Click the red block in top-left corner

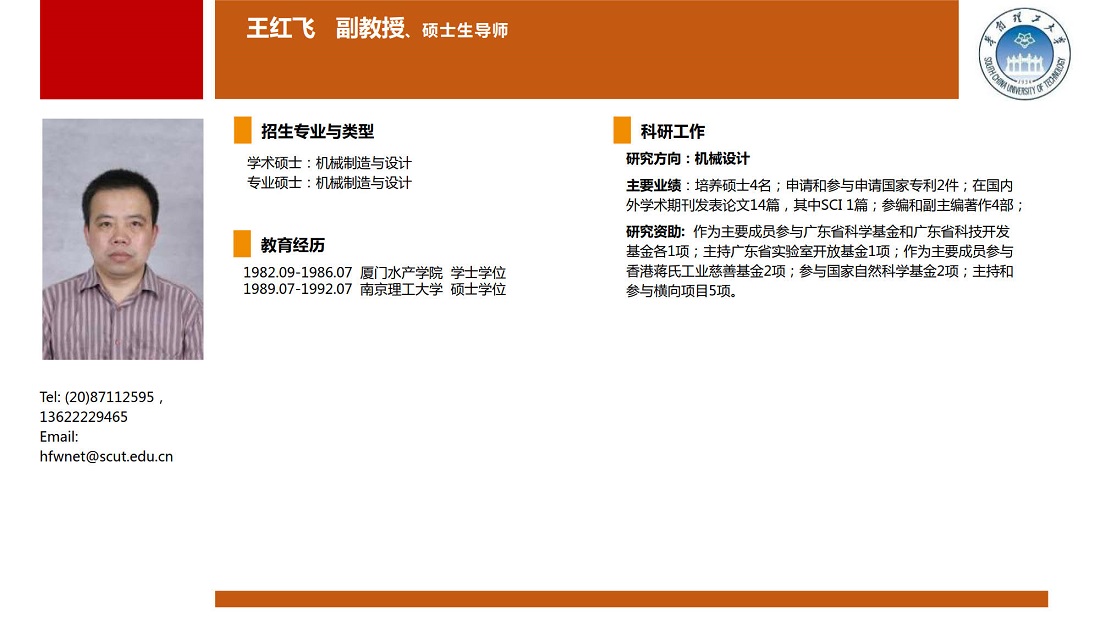pyautogui.click(x=121, y=49)
